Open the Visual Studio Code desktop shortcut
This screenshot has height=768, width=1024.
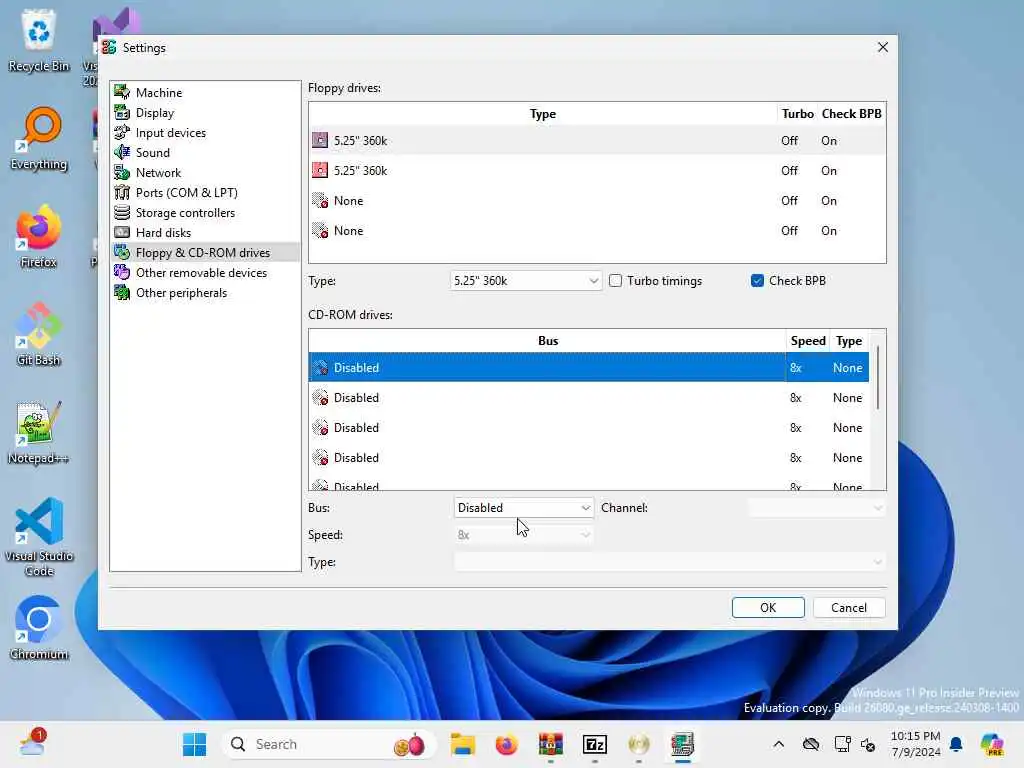pos(39,537)
